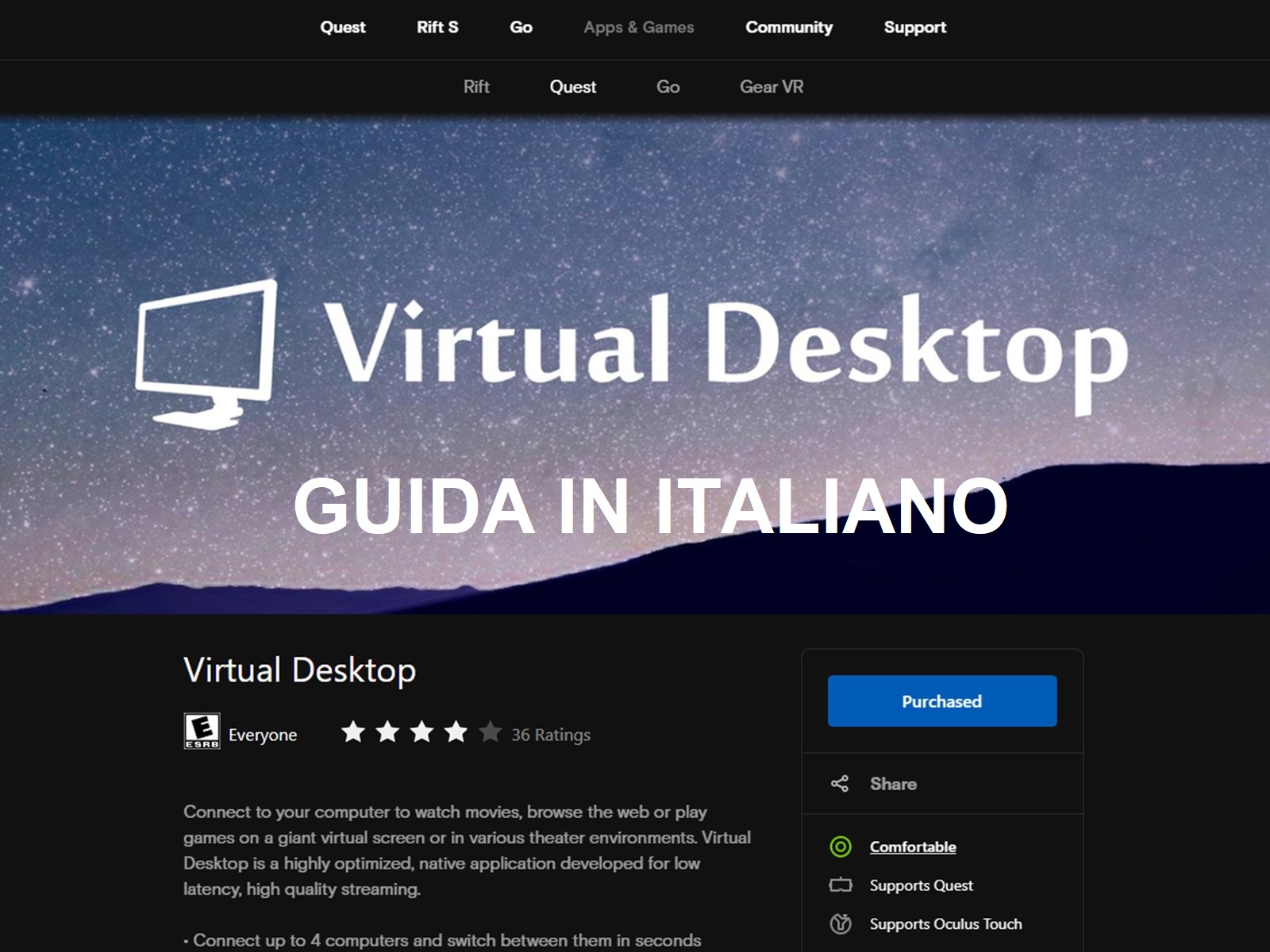Click the Everyone rating label
This screenshot has height=952, width=1270.
263,735
